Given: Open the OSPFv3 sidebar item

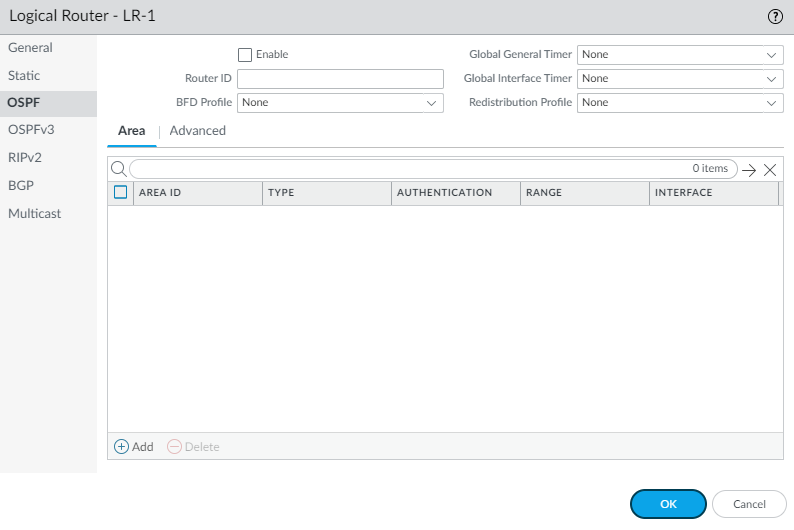Looking at the screenshot, I should click(x=30, y=130).
